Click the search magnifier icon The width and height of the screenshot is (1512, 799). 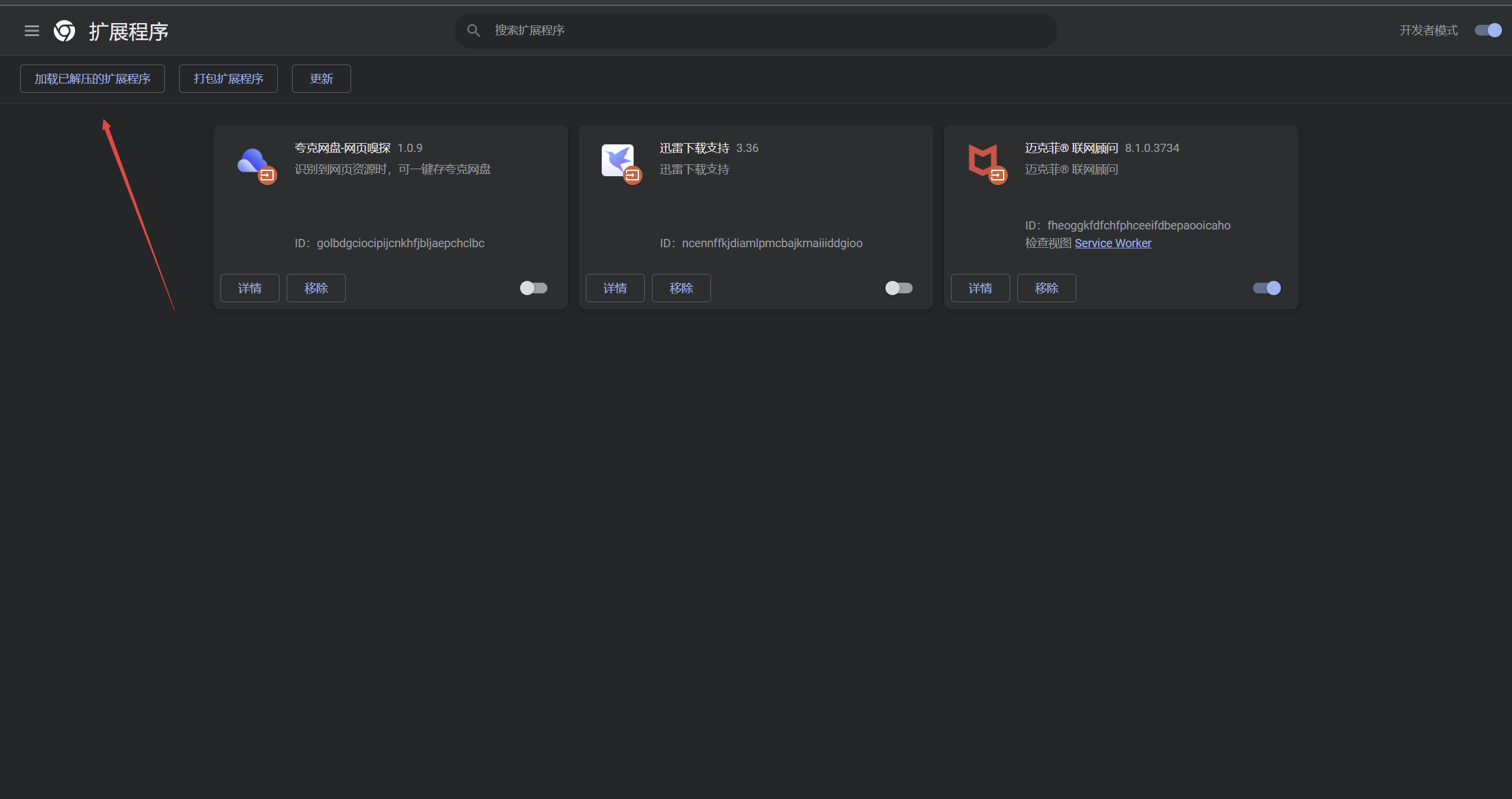473,30
